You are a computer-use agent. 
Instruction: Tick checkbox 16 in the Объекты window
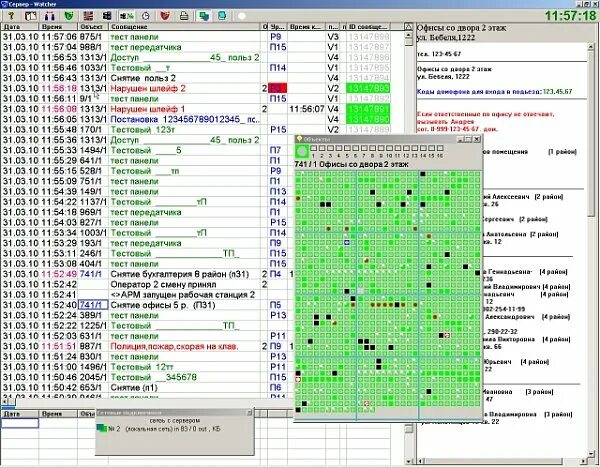440,148
